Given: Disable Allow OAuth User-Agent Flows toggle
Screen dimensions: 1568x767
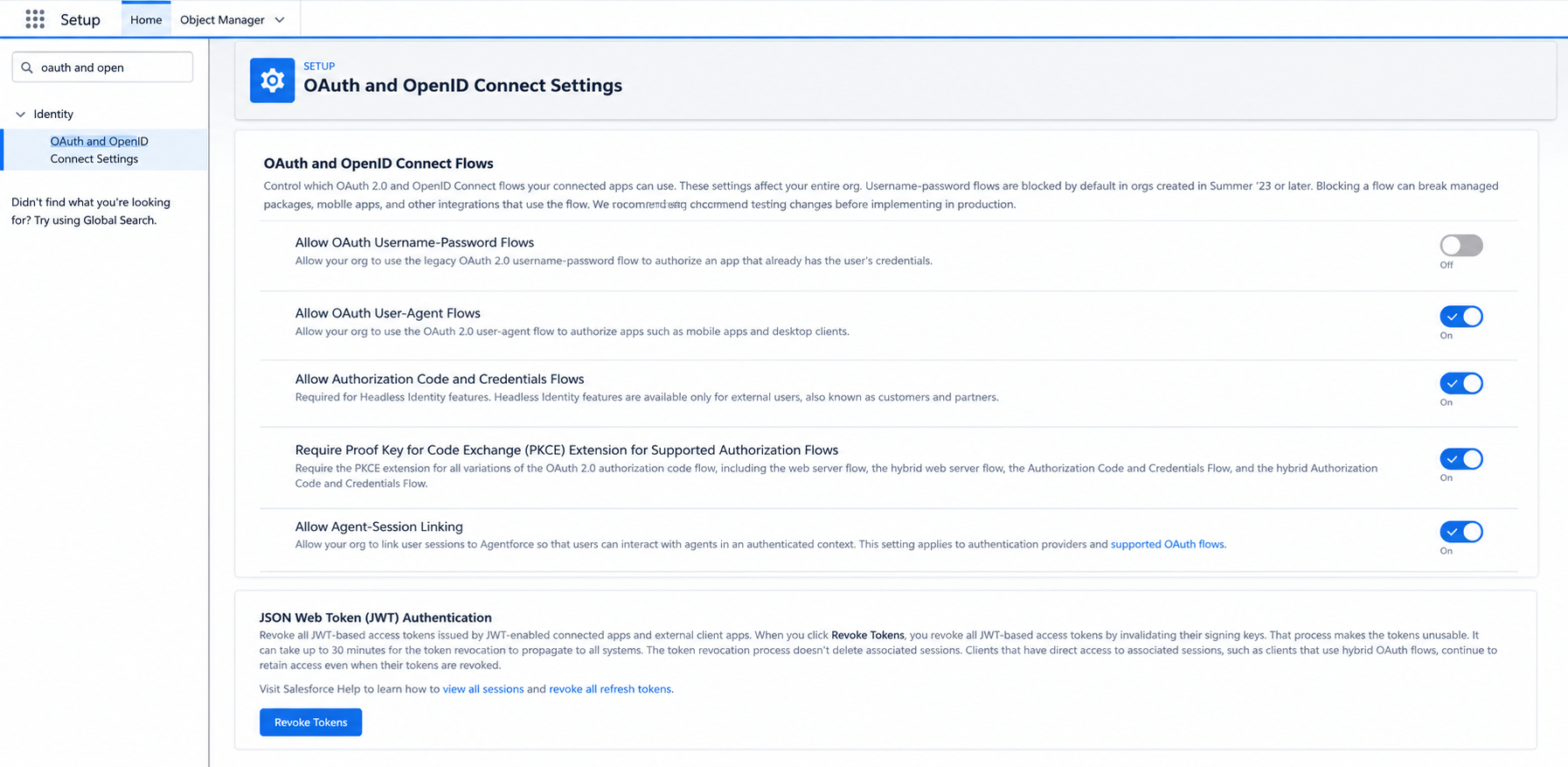Looking at the screenshot, I should point(1461,317).
